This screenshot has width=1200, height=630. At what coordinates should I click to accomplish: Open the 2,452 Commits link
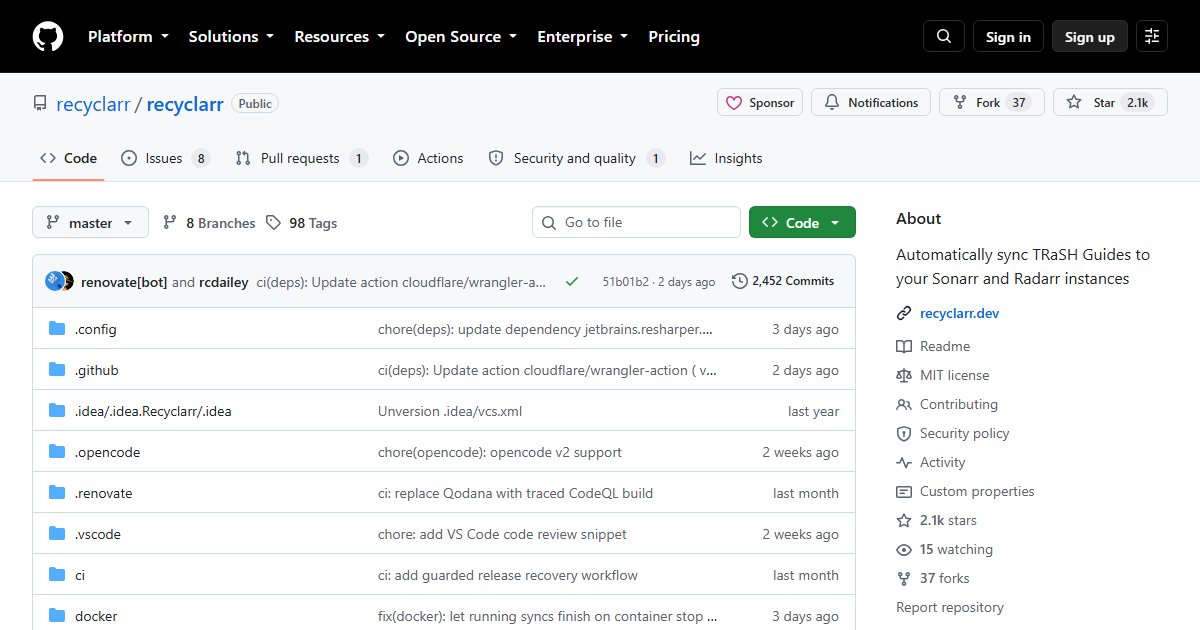pos(783,281)
